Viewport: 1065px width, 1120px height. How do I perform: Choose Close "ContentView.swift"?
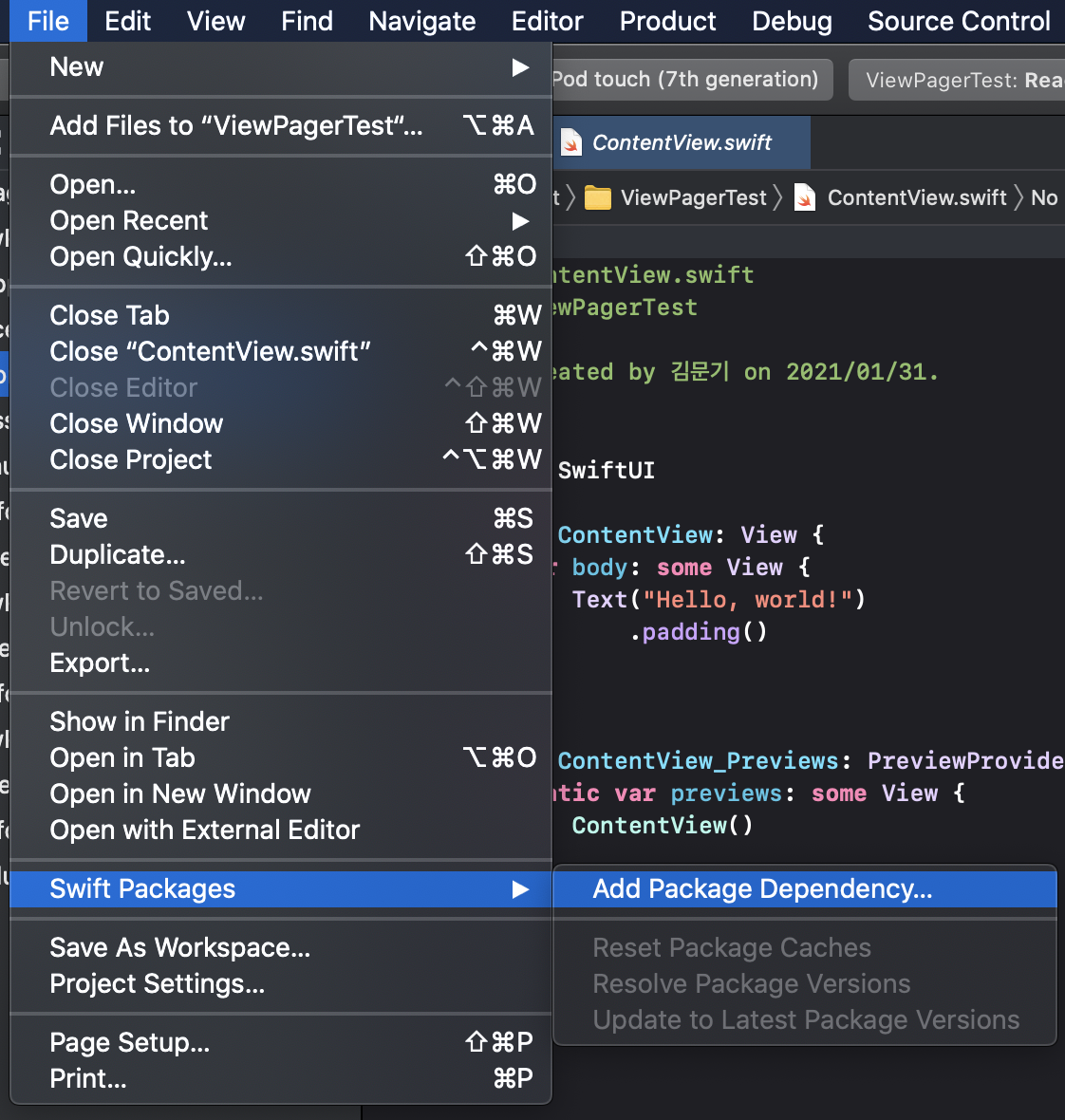point(281,351)
